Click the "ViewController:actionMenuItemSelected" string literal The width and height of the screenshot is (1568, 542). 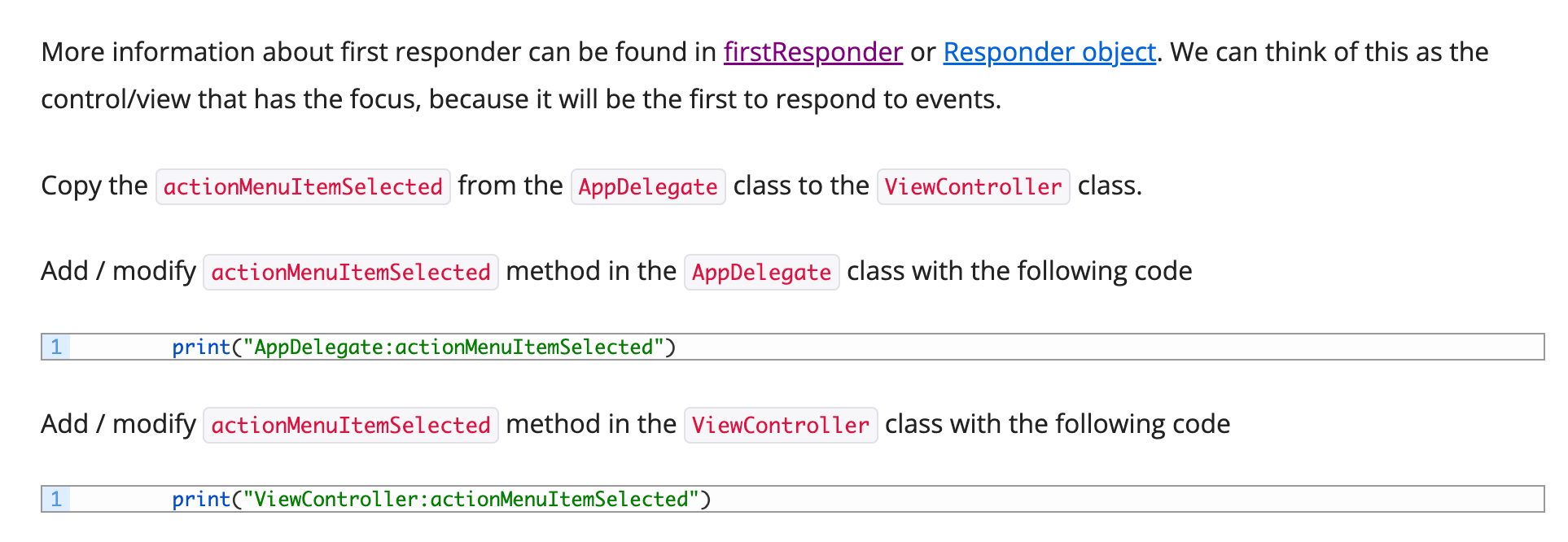pyautogui.click(x=471, y=500)
